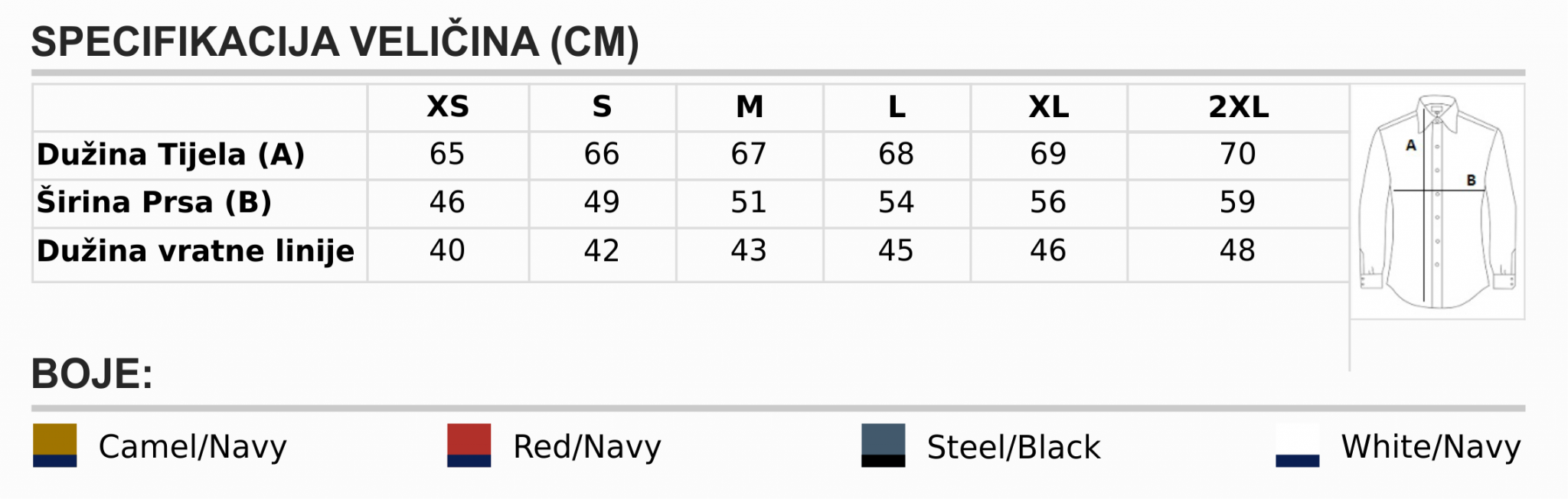Viewport: 1568px width, 499px height.
Task: Click the XS size column header
Action: pos(448,107)
